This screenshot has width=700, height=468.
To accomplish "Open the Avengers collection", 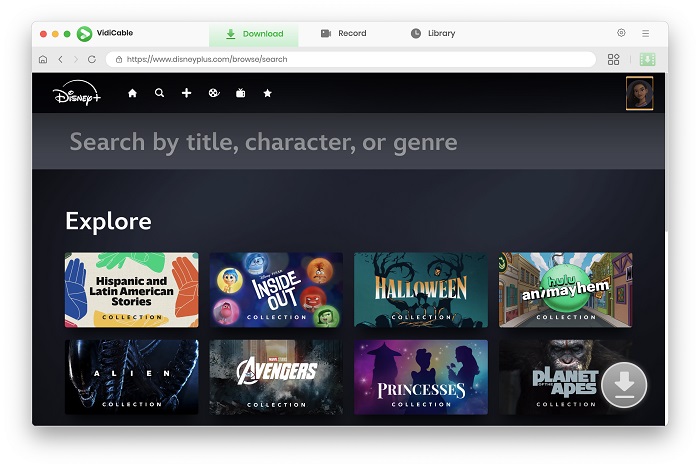I will (276, 377).
